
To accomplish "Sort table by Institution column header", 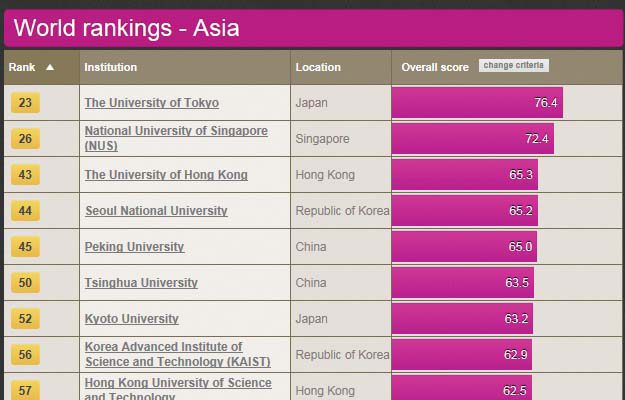I will coord(111,67).
